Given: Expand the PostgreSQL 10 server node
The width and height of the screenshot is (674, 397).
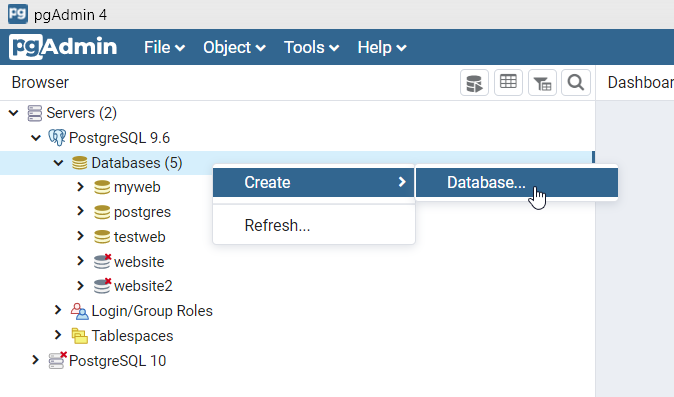Looking at the screenshot, I should coord(36,360).
